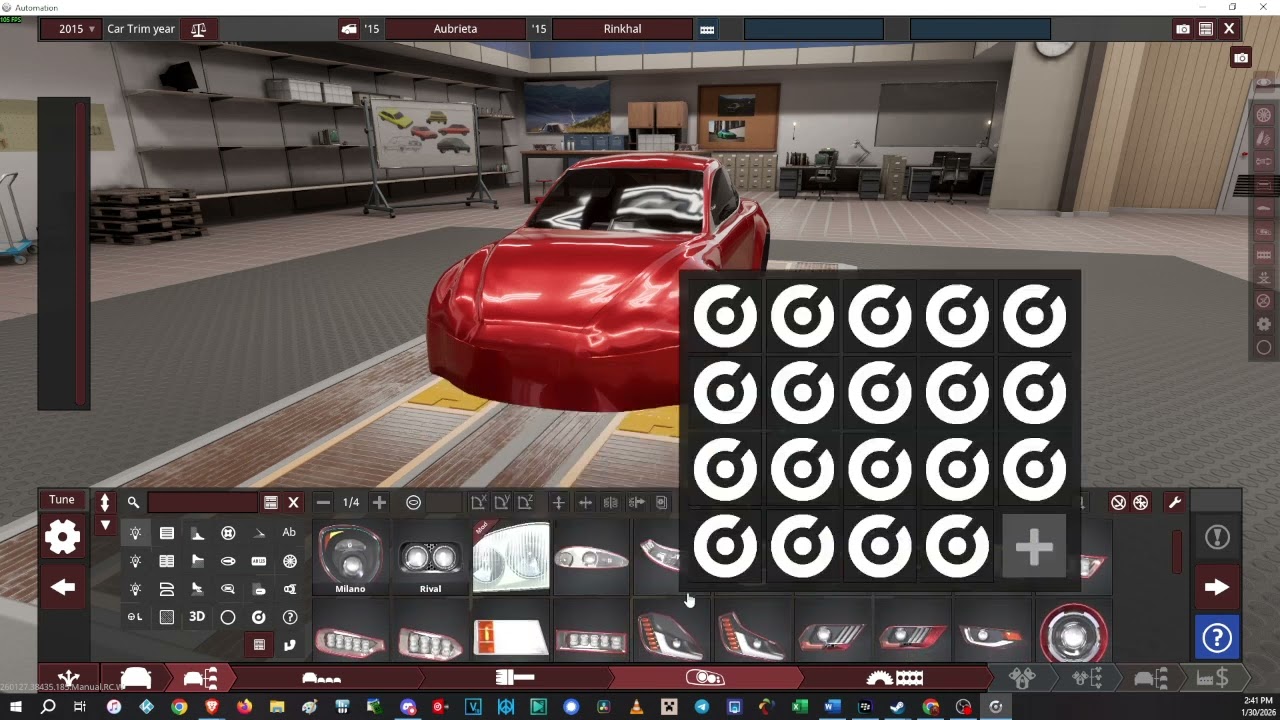Click the rotate Z axis tool
Viewport: 1280px width, 720px height.
(526, 502)
